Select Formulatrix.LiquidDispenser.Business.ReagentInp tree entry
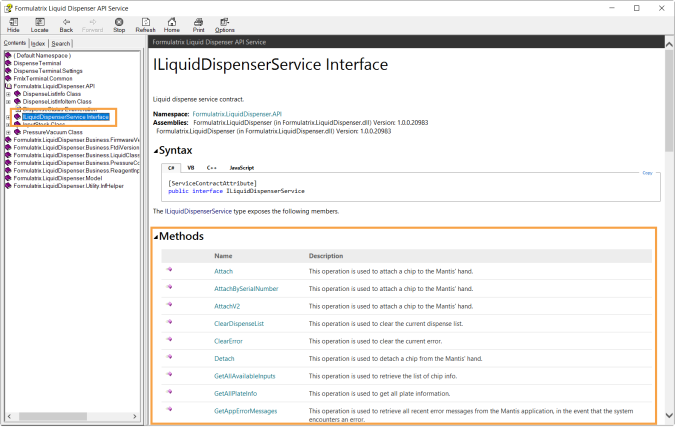675x432 pixels. [x=76, y=171]
